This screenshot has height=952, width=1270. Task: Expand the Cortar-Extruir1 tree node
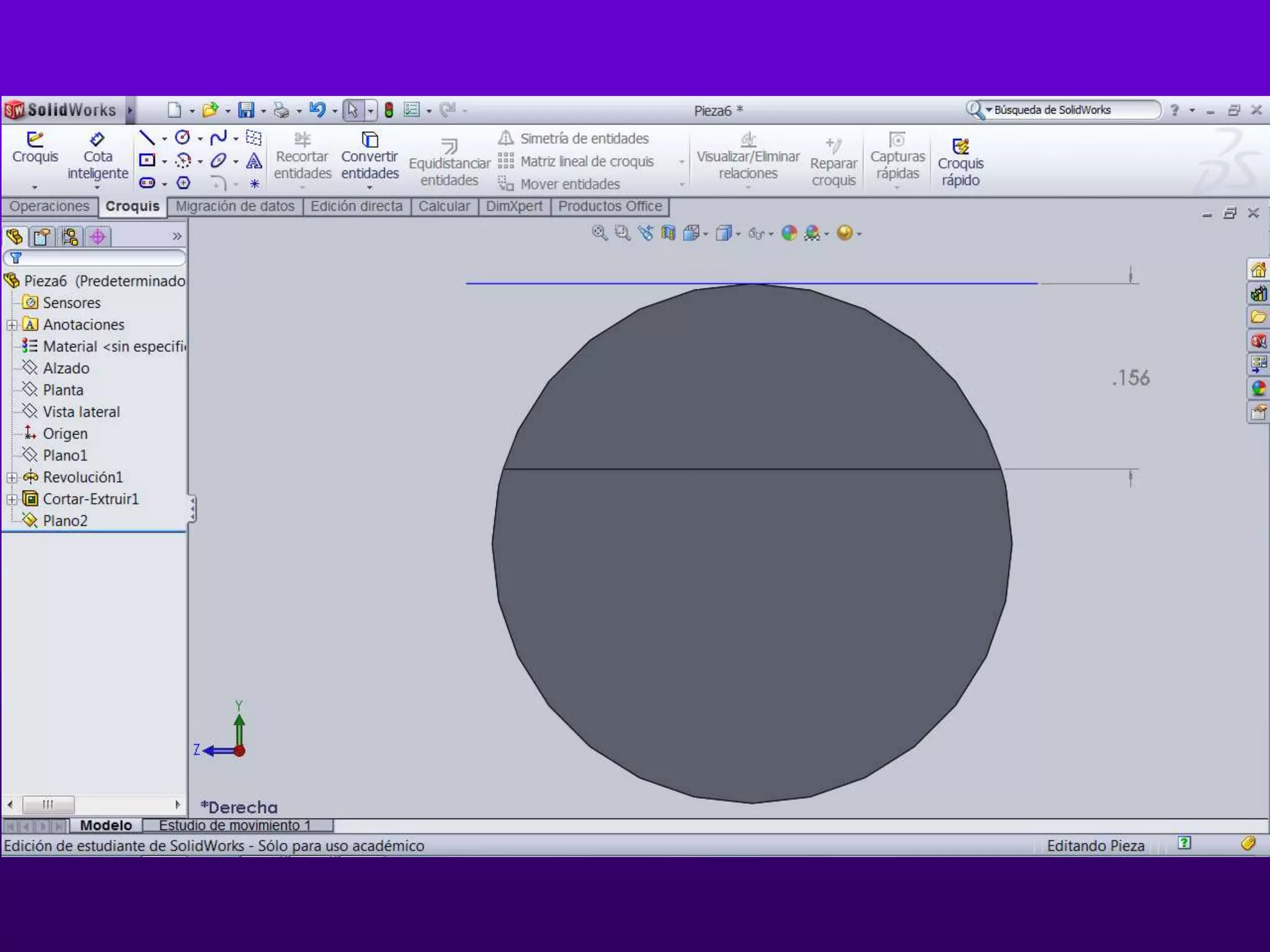(12, 500)
